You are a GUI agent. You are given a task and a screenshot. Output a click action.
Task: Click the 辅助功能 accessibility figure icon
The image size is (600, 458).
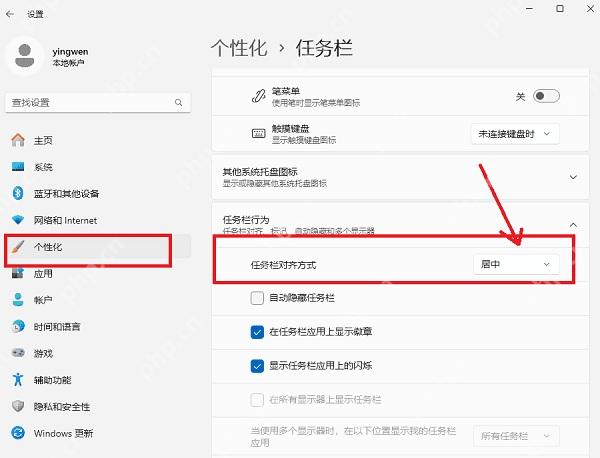pyautogui.click(x=18, y=380)
